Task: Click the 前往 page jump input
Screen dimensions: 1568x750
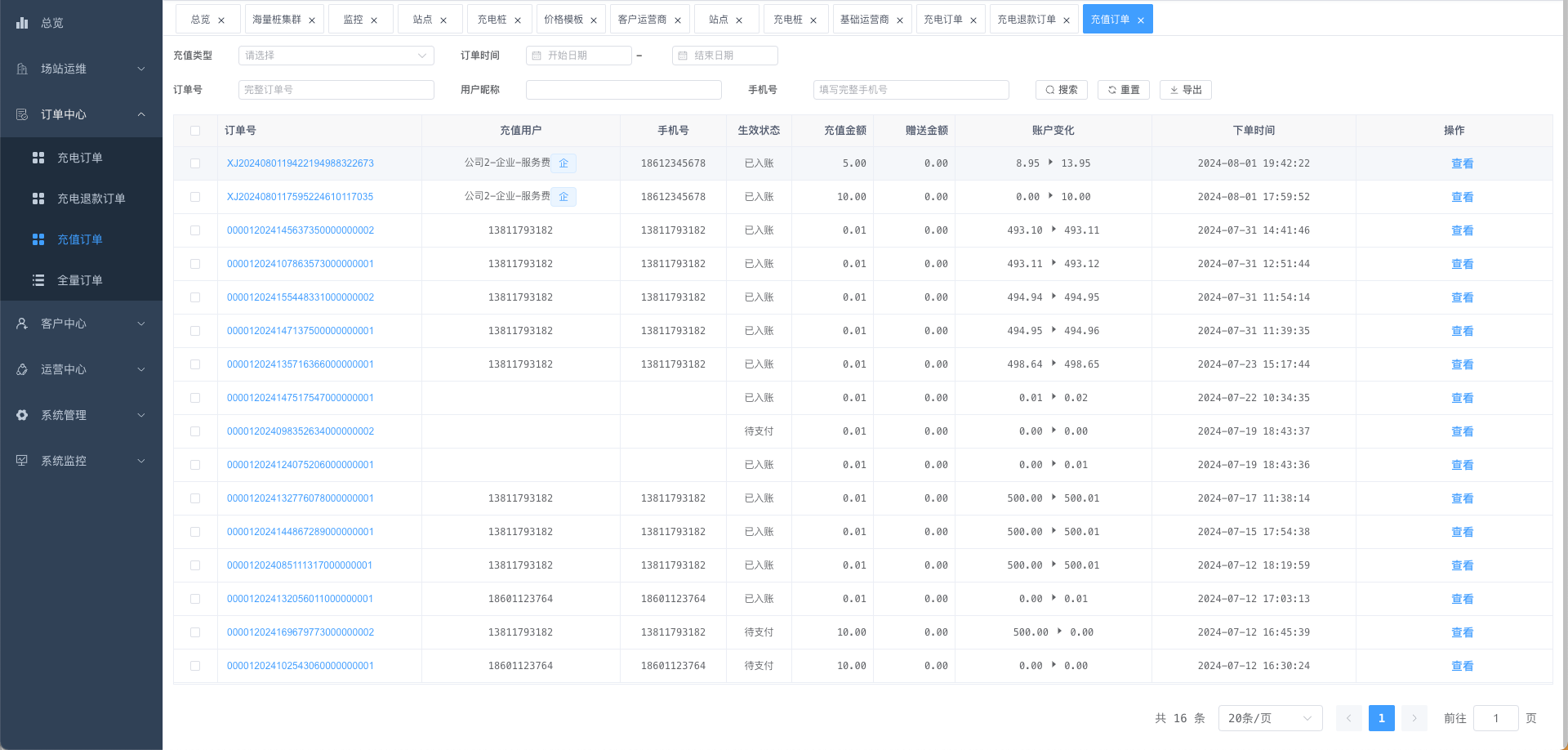Action: pos(1496,718)
